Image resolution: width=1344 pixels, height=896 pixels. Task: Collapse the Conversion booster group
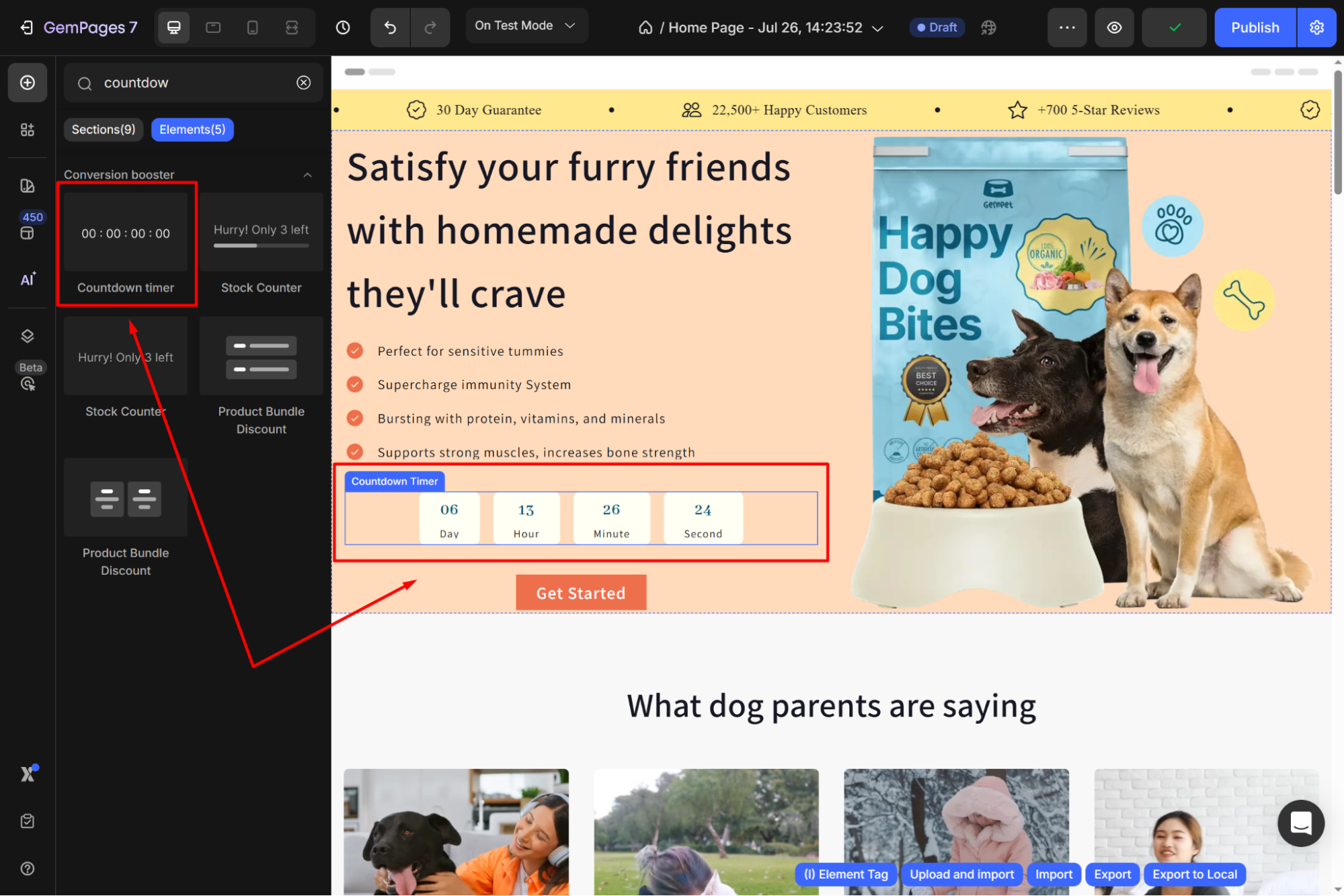(x=307, y=175)
